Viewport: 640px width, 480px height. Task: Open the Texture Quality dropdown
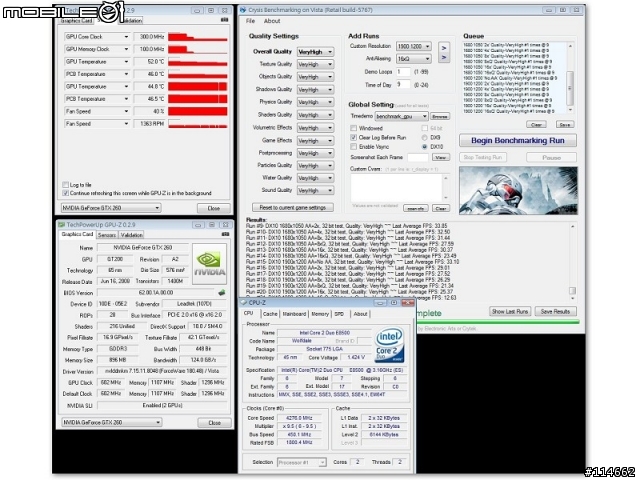[316, 64]
